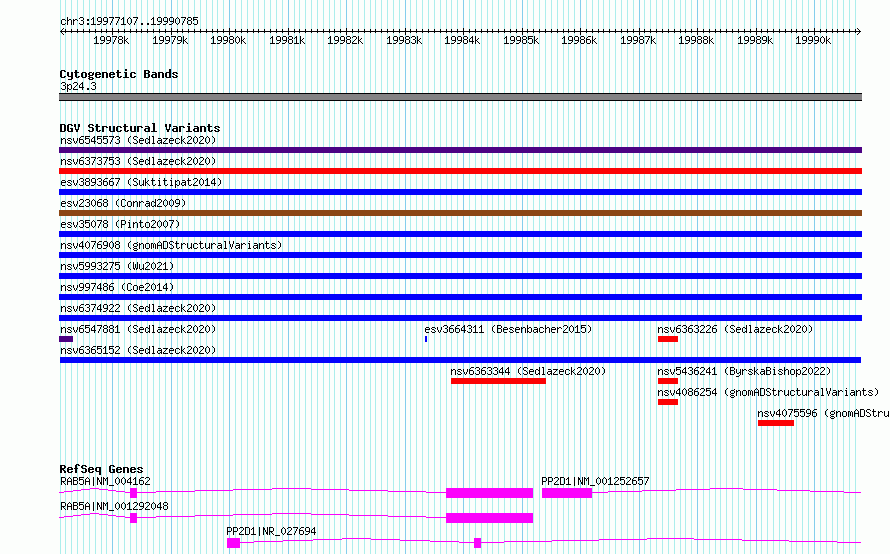This screenshot has height=554, width=890.
Task: Open gene RAB5A|NM_004162 label
Action: coord(105,481)
